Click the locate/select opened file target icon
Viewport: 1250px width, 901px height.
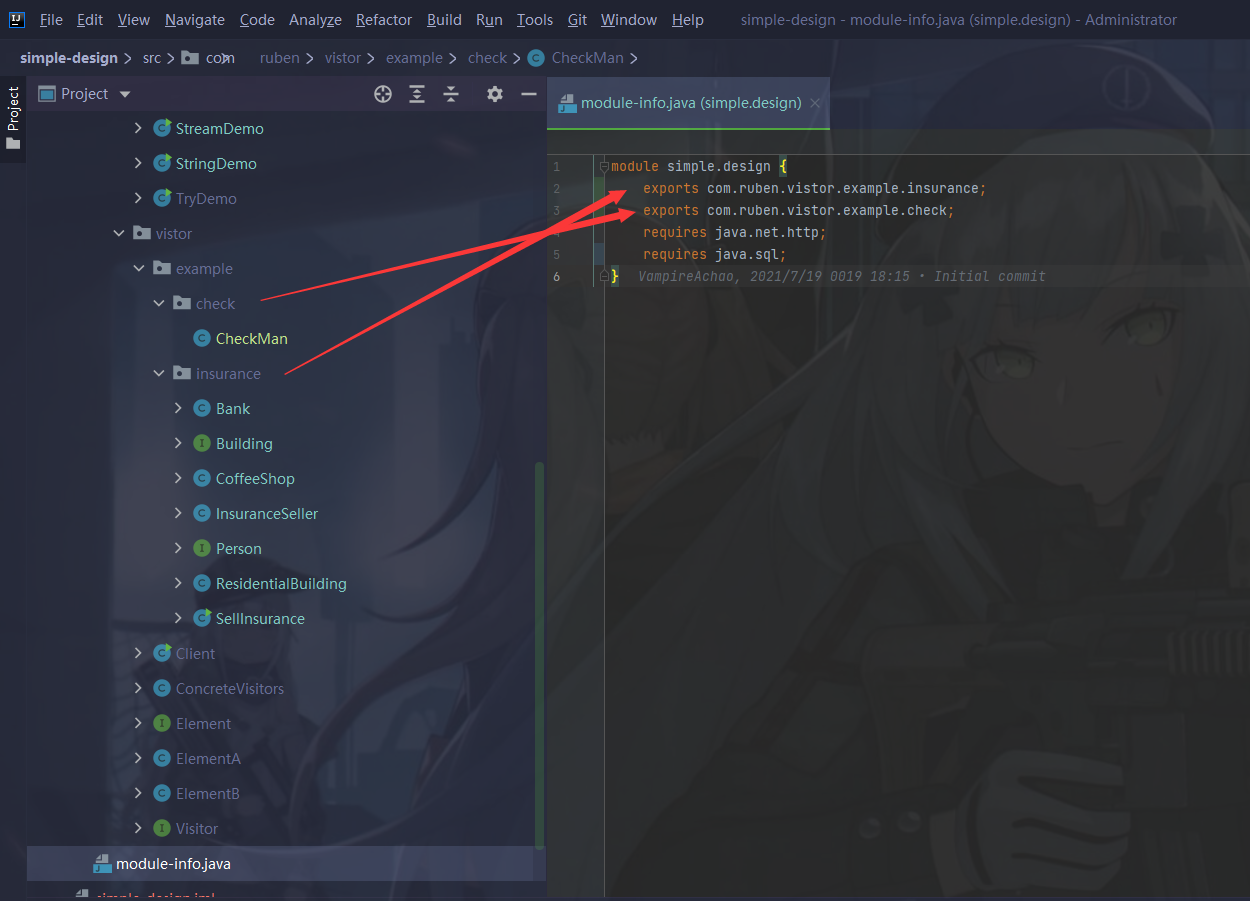[x=383, y=94]
